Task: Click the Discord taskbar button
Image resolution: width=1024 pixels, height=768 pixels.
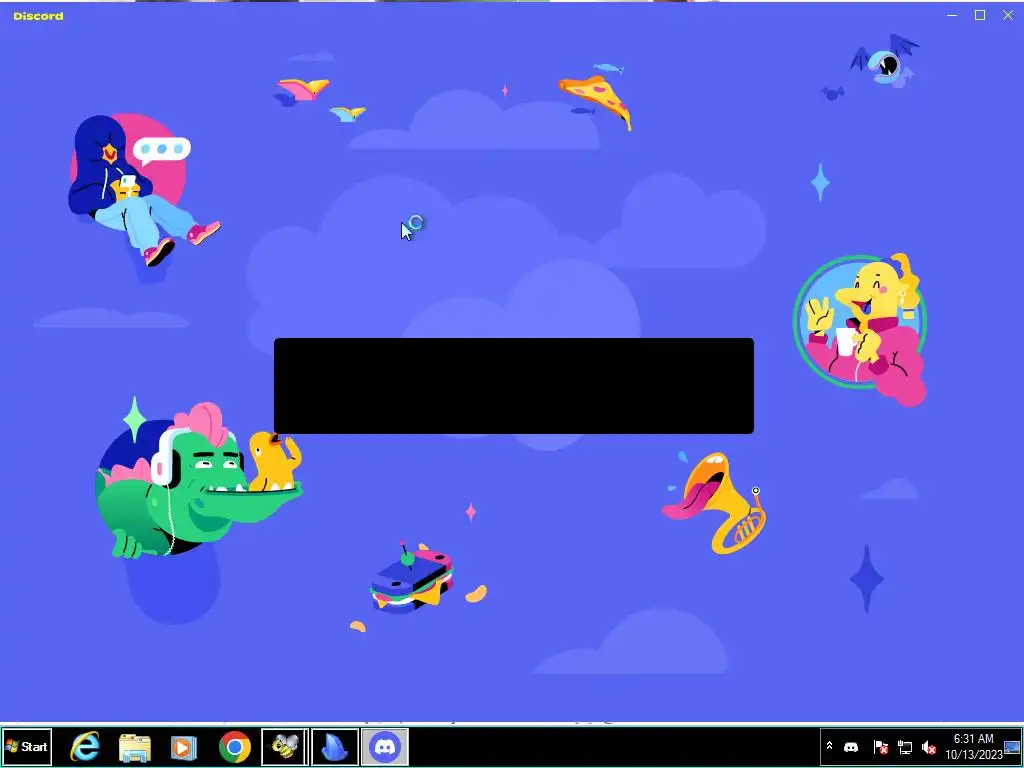Action: coord(385,746)
